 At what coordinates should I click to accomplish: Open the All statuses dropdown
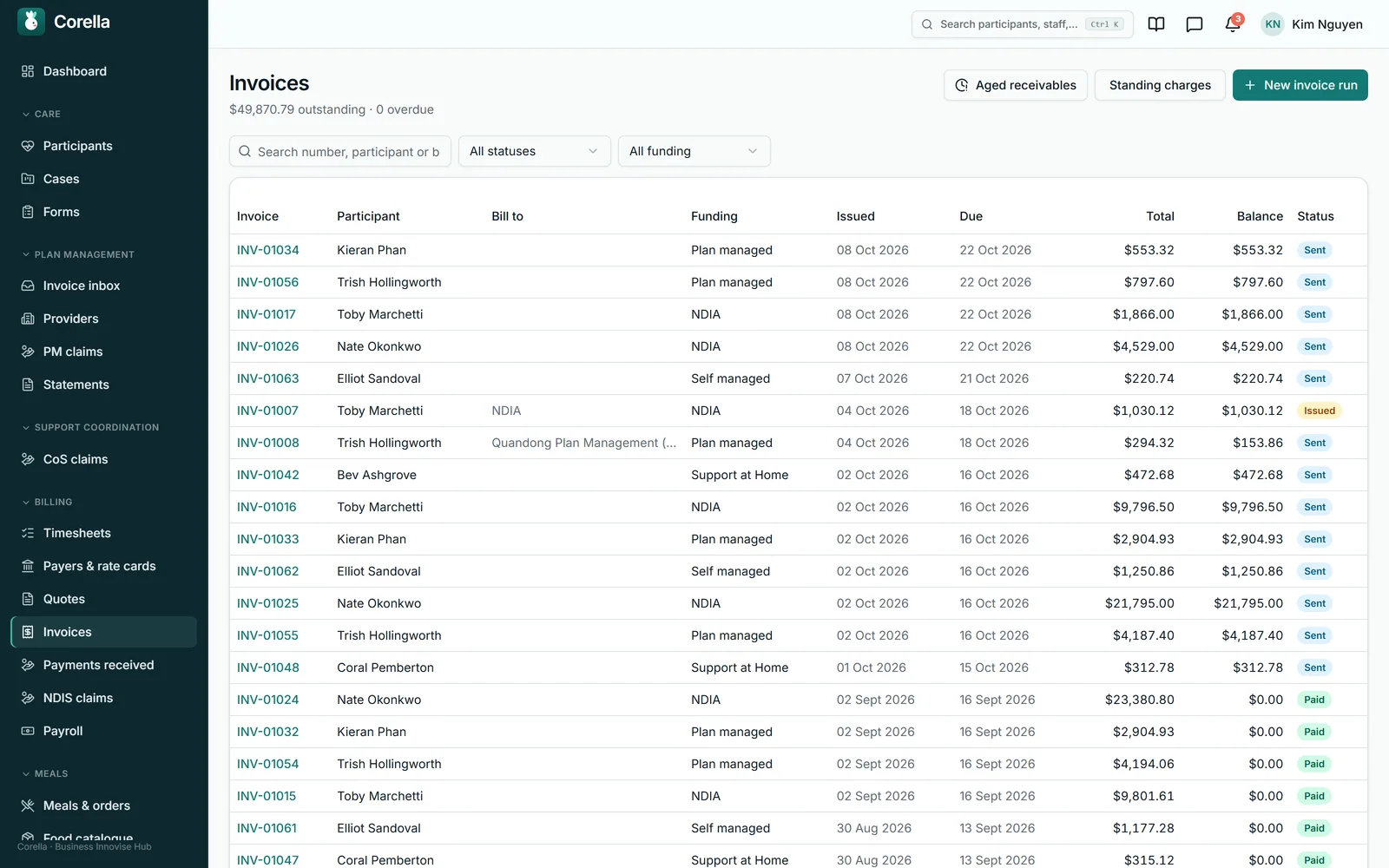[x=534, y=151]
